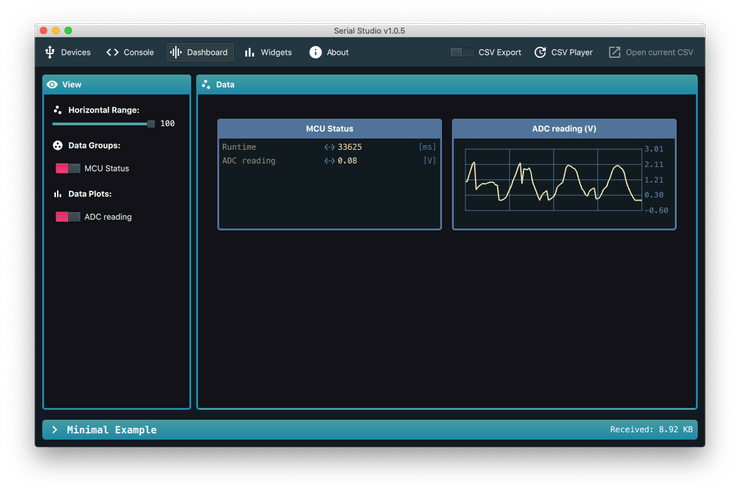This screenshot has height=493, width=740.
Task: Click the ADC reading line graph
Action: 553,180
